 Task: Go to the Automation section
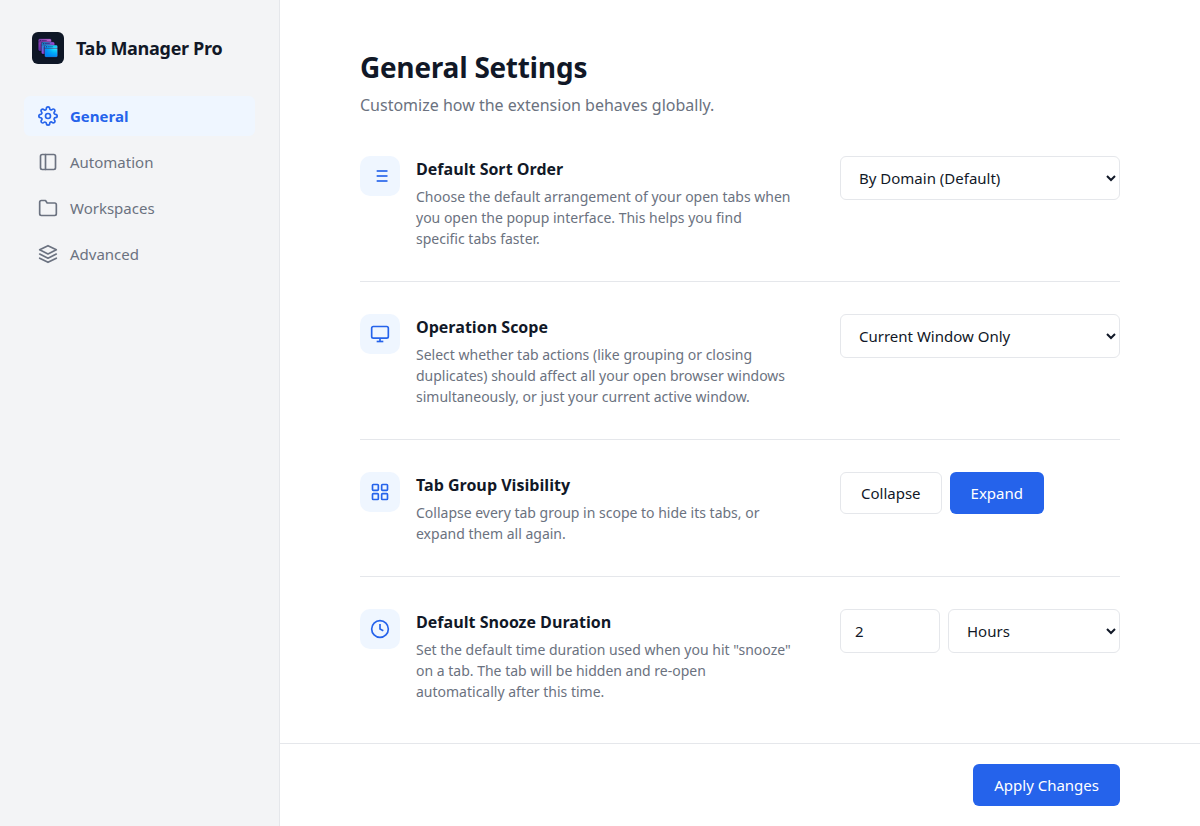click(x=140, y=162)
